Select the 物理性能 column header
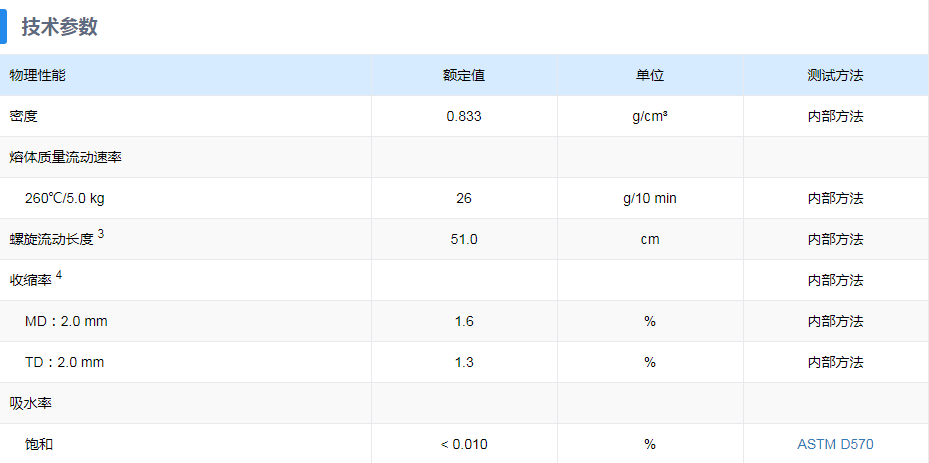Viewport: 929px width, 463px height. [x=37, y=75]
